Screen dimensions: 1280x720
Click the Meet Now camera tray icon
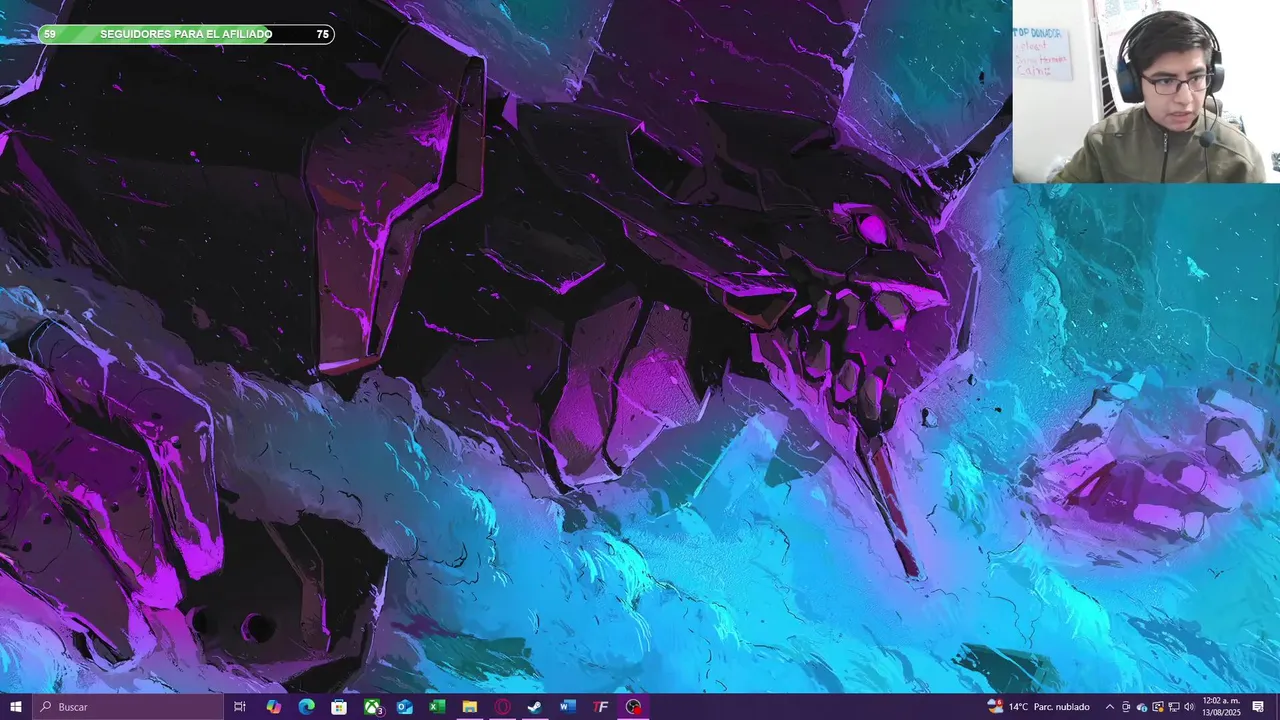point(1126,707)
